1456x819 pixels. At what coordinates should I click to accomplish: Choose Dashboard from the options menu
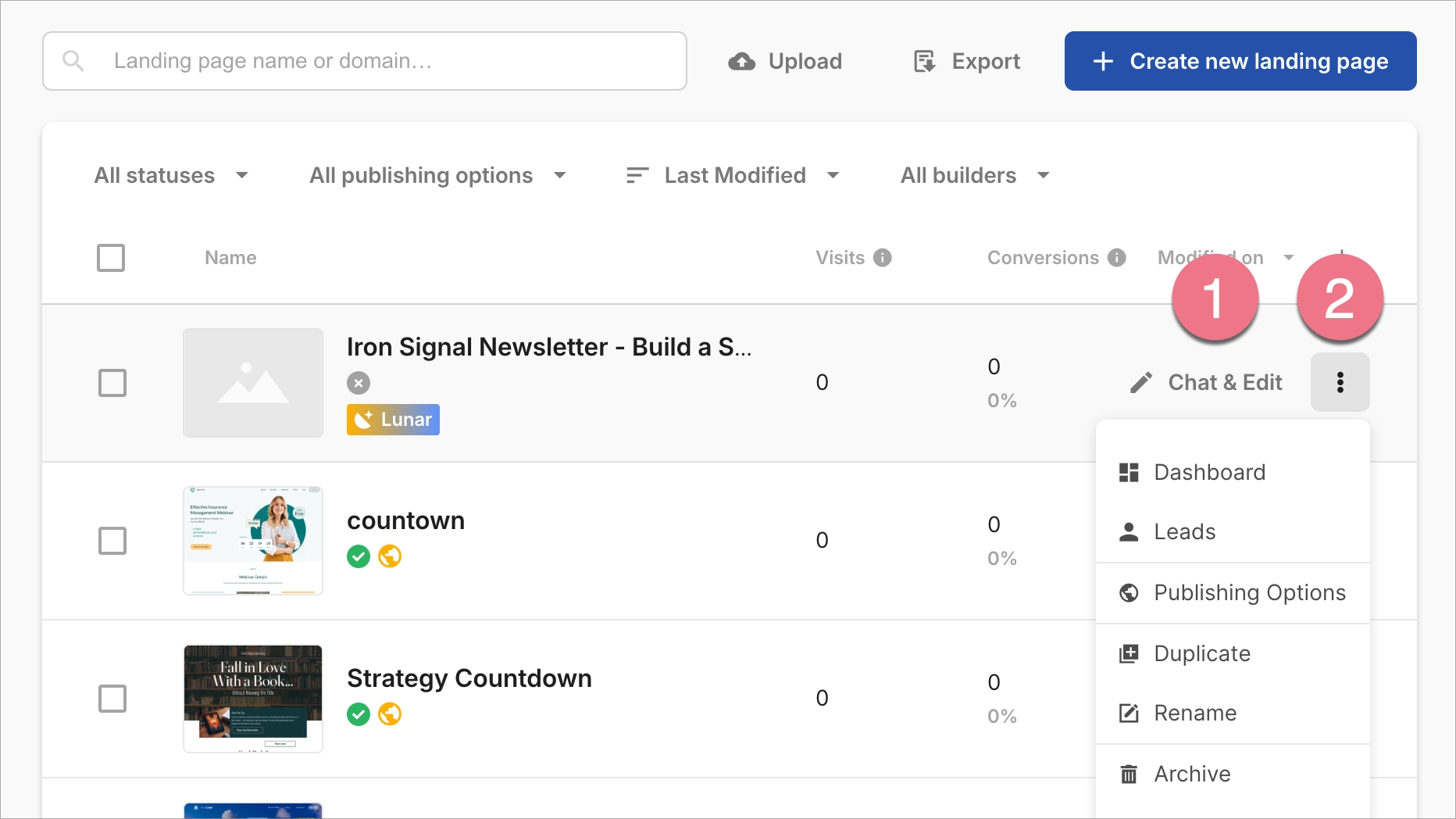[x=1233, y=472]
